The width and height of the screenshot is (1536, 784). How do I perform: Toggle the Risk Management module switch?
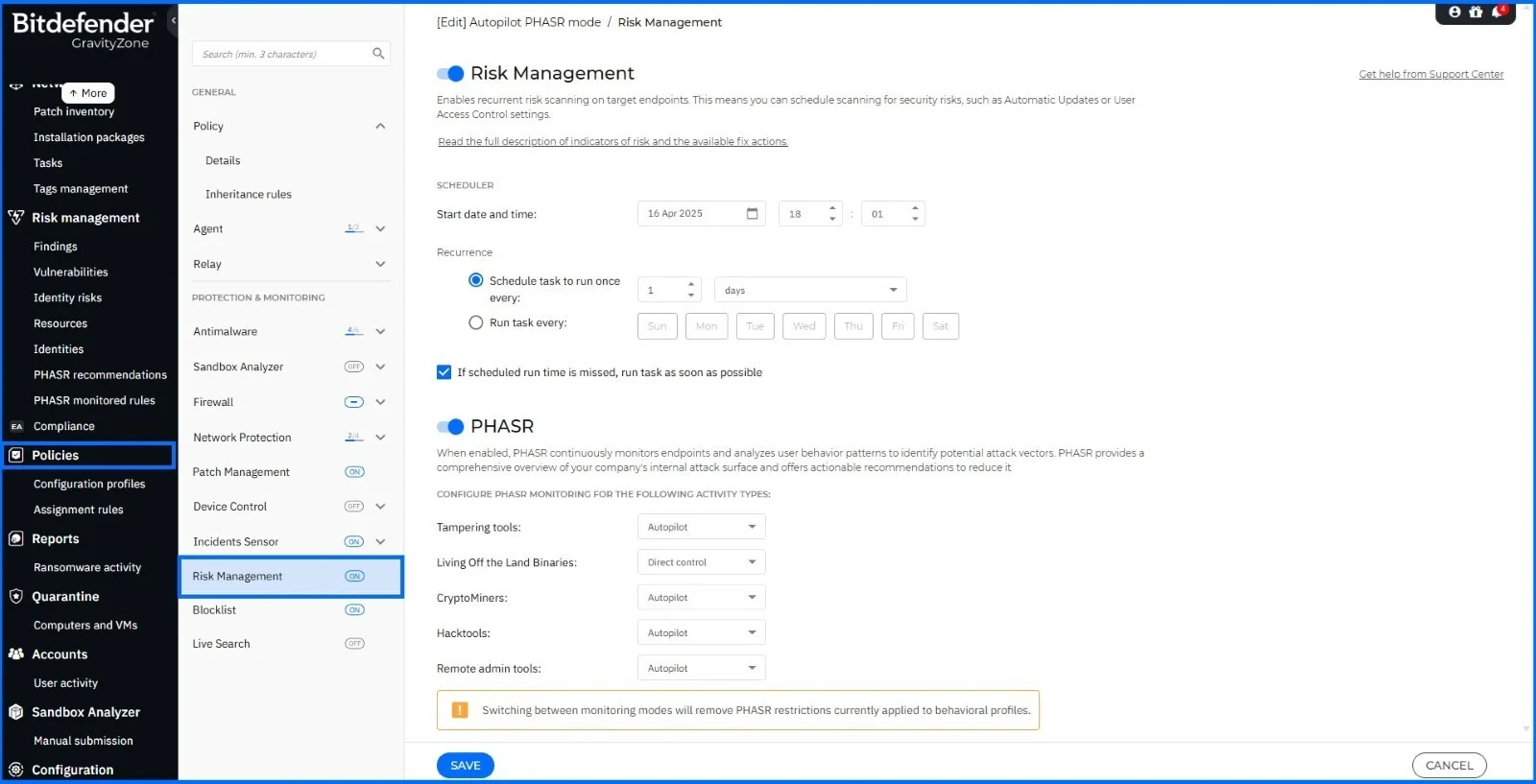(x=450, y=74)
